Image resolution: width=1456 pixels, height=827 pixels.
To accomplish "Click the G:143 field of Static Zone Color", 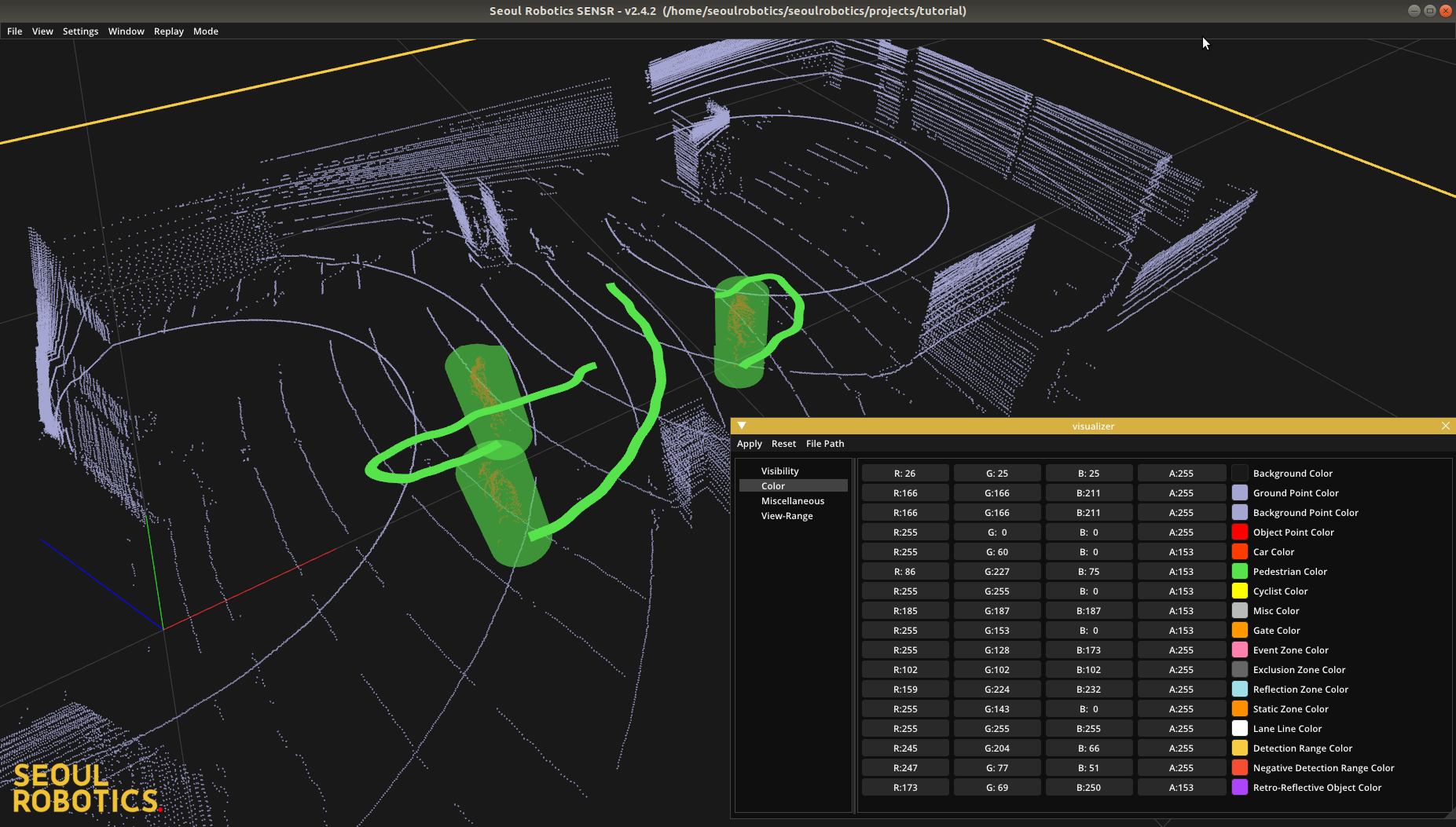I will [x=997, y=709].
